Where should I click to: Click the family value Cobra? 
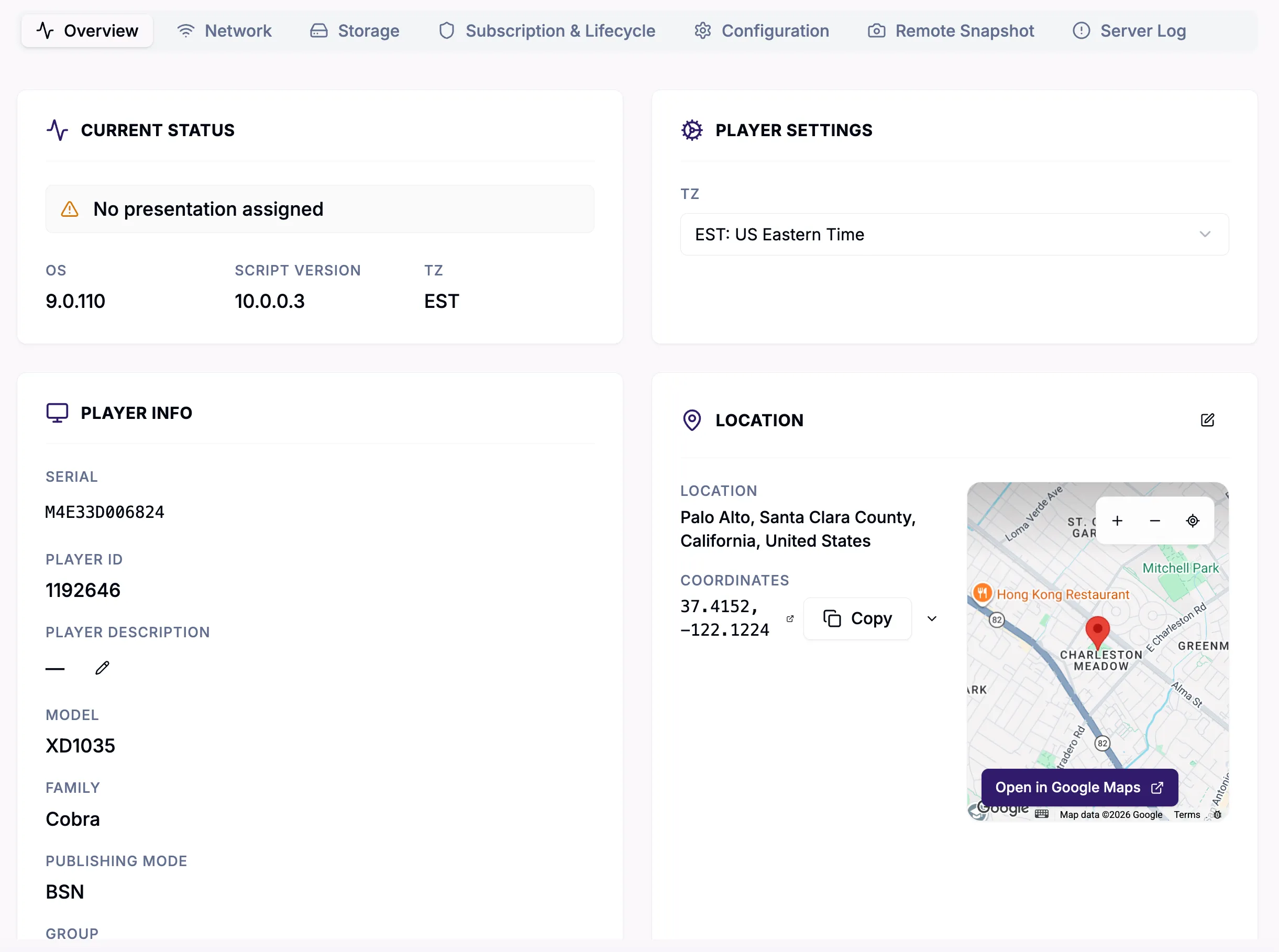click(73, 819)
